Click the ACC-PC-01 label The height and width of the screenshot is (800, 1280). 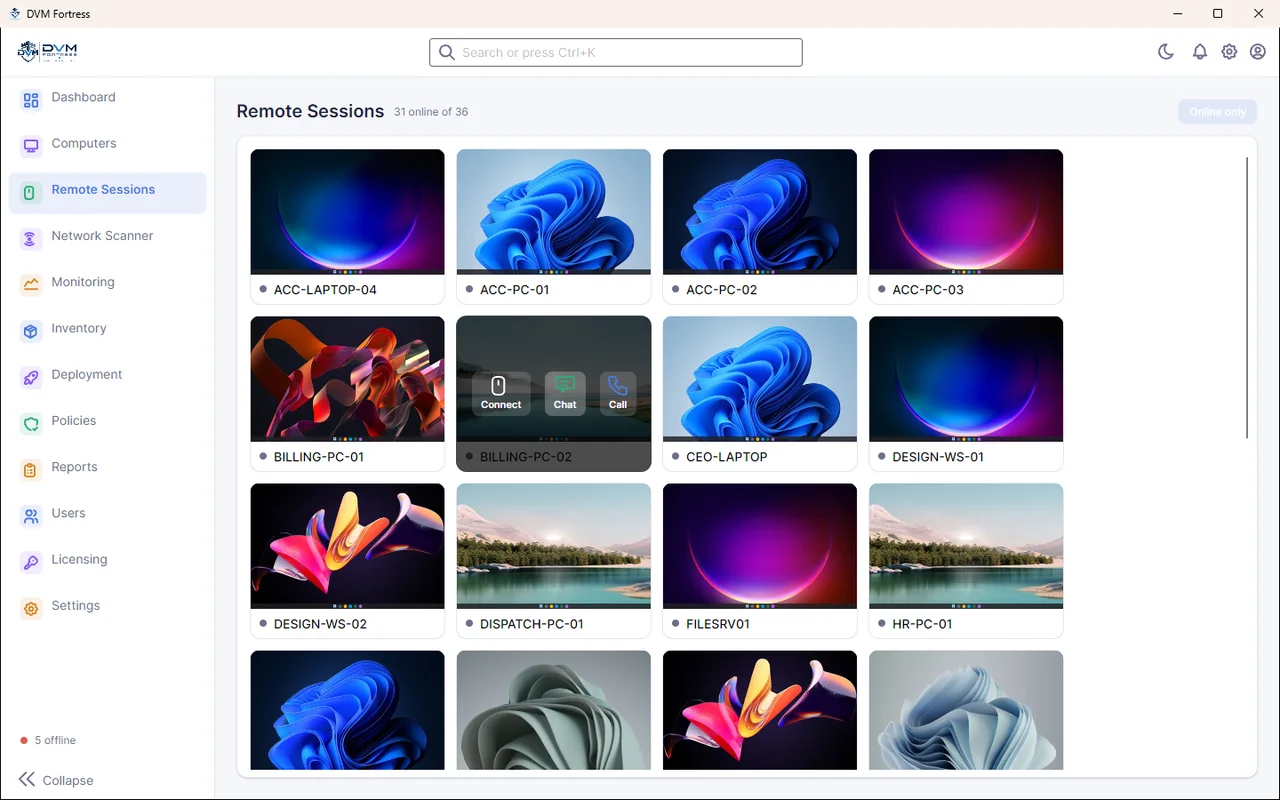pyautogui.click(x=515, y=290)
